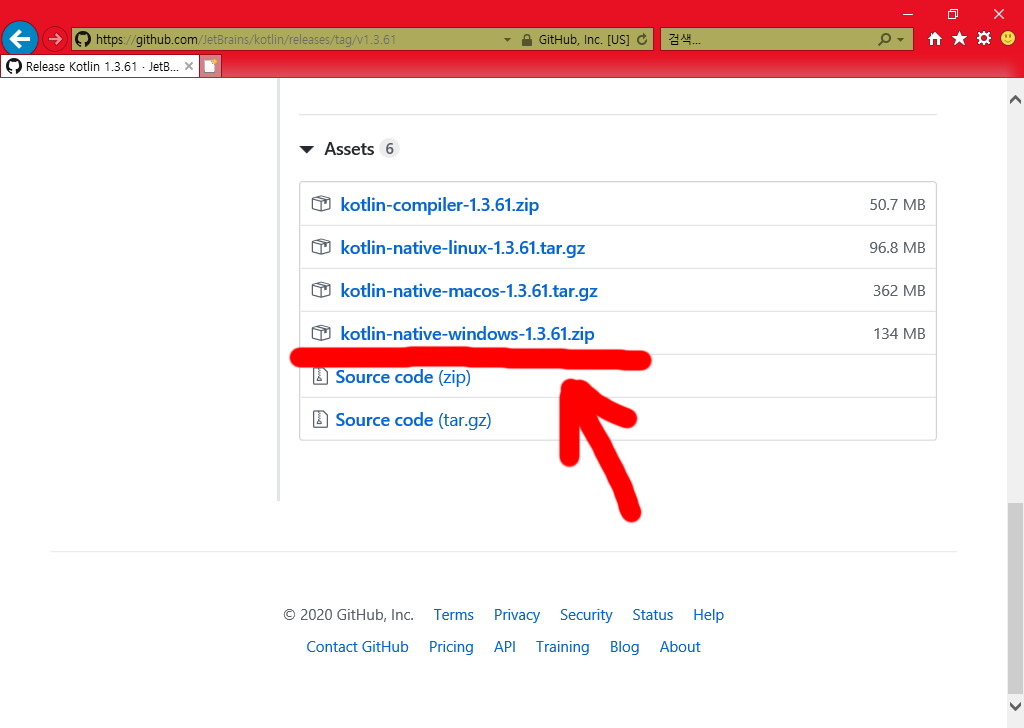Open a new tab button

(x=210, y=66)
